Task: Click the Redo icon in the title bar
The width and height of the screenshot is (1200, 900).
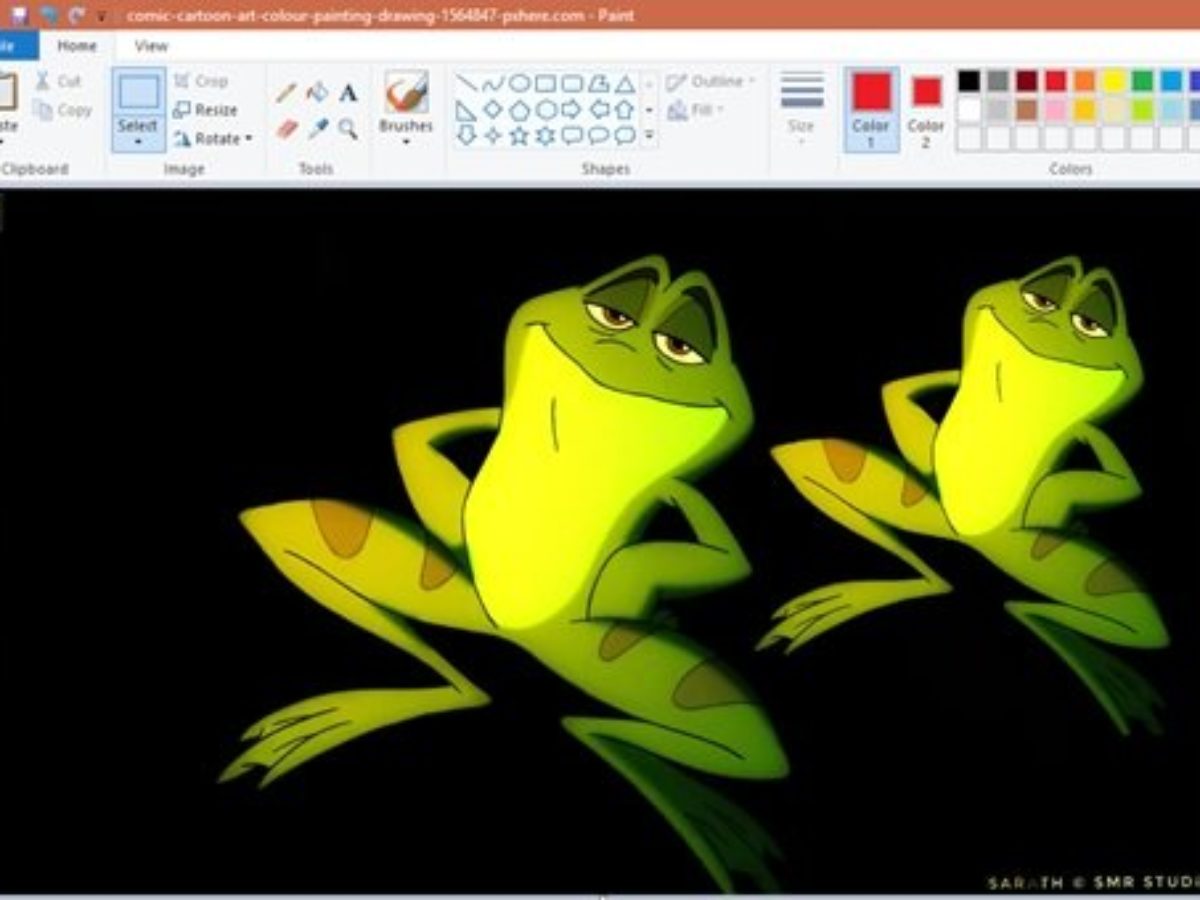Action: (x=77, y=16)
